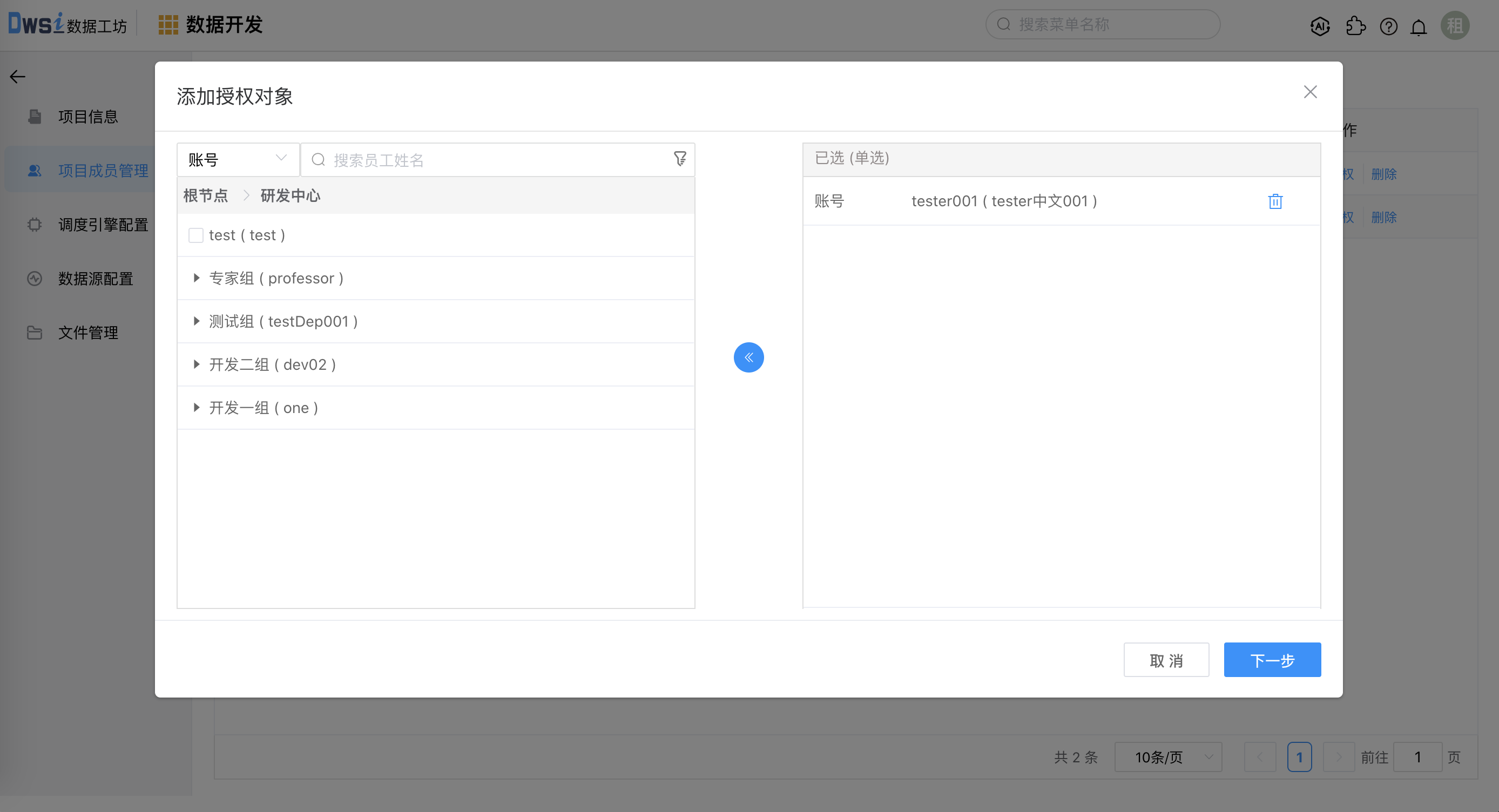Click the blue double-arrow transfer button
This screenshot has width=1499, height=812.
(x=748, y=357)
